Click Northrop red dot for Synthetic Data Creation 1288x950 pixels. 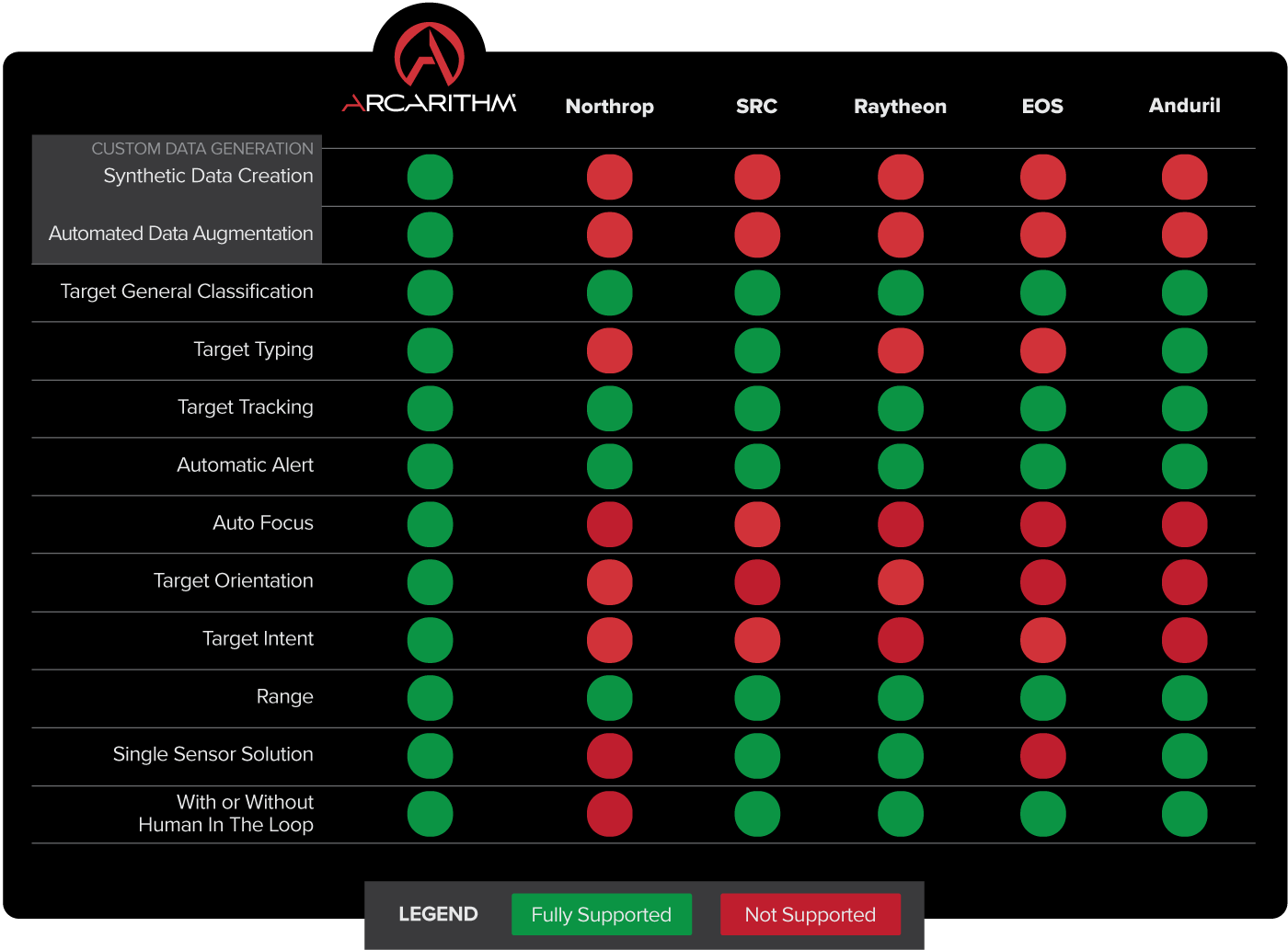pyautogui.click(x=610, y=177)
